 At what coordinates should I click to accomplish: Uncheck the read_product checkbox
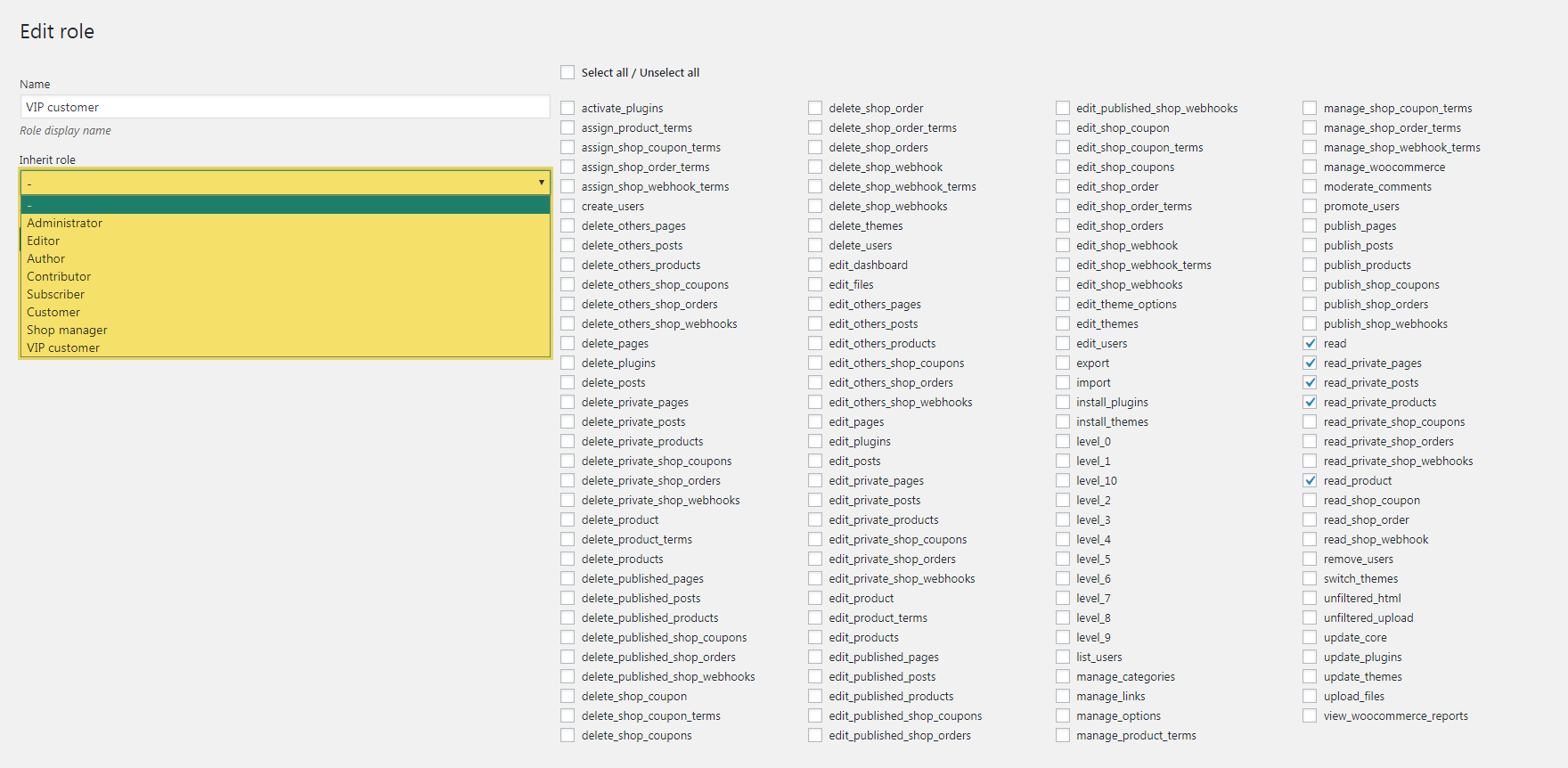click(1310, 480)
